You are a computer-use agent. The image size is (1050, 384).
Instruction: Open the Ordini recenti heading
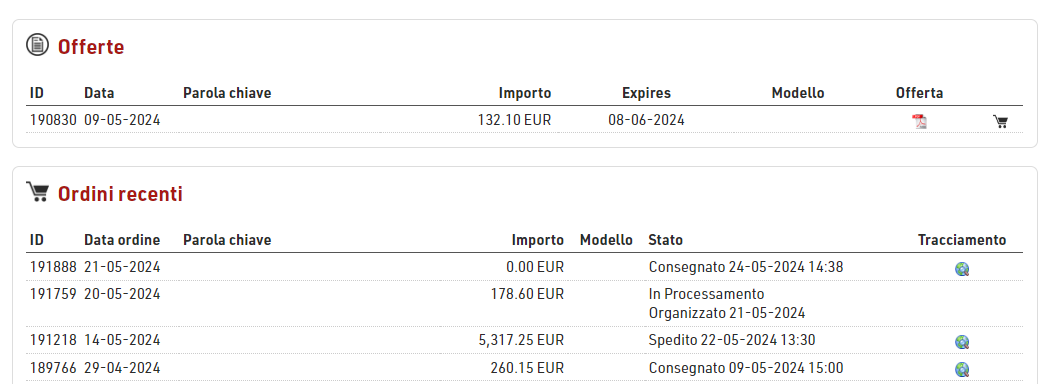click(120, 194)
